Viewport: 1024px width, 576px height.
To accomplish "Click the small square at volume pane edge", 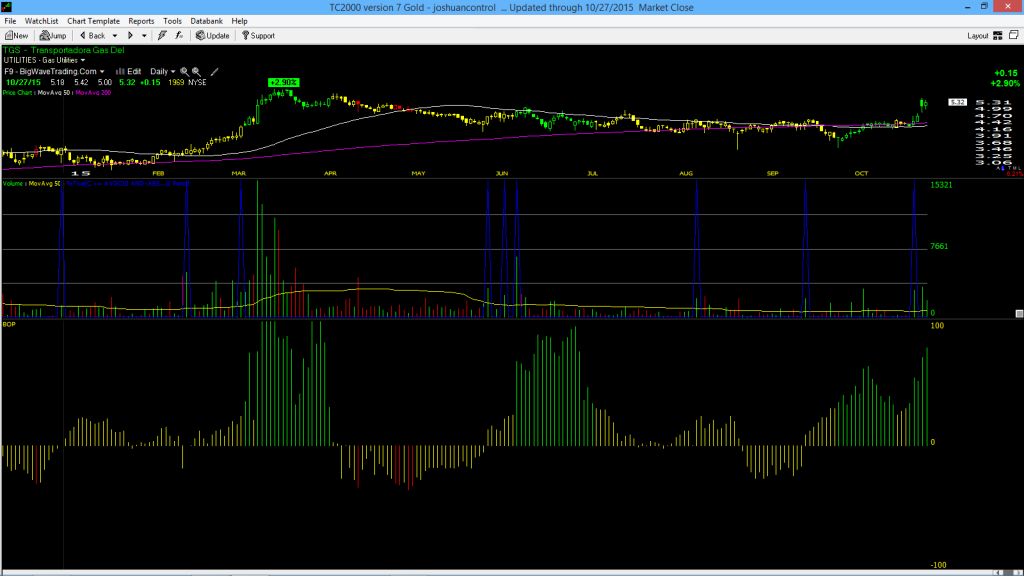I will pos(1019,313).
